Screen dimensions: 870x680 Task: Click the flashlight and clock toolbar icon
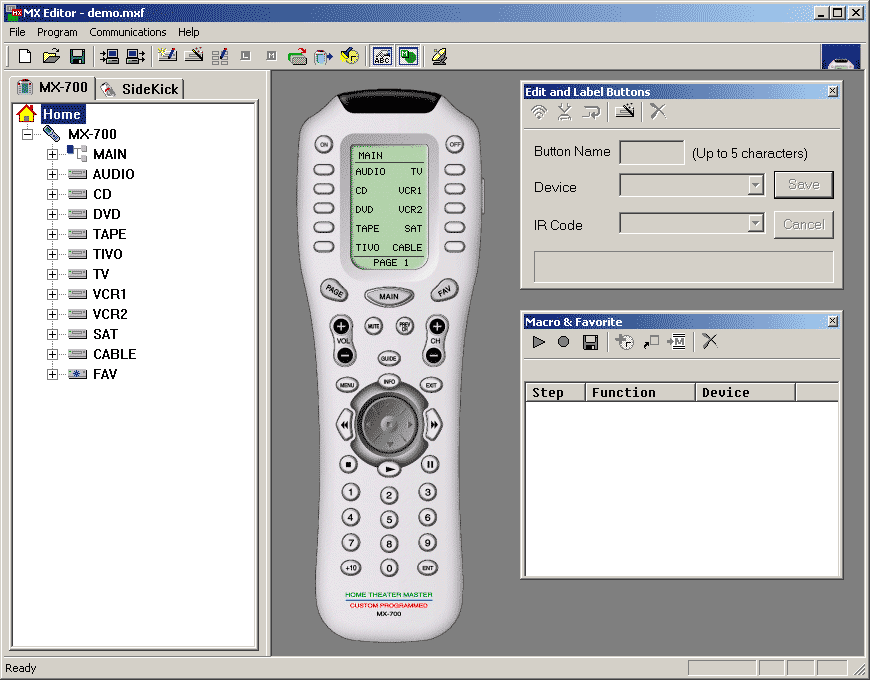coord(350,56)
